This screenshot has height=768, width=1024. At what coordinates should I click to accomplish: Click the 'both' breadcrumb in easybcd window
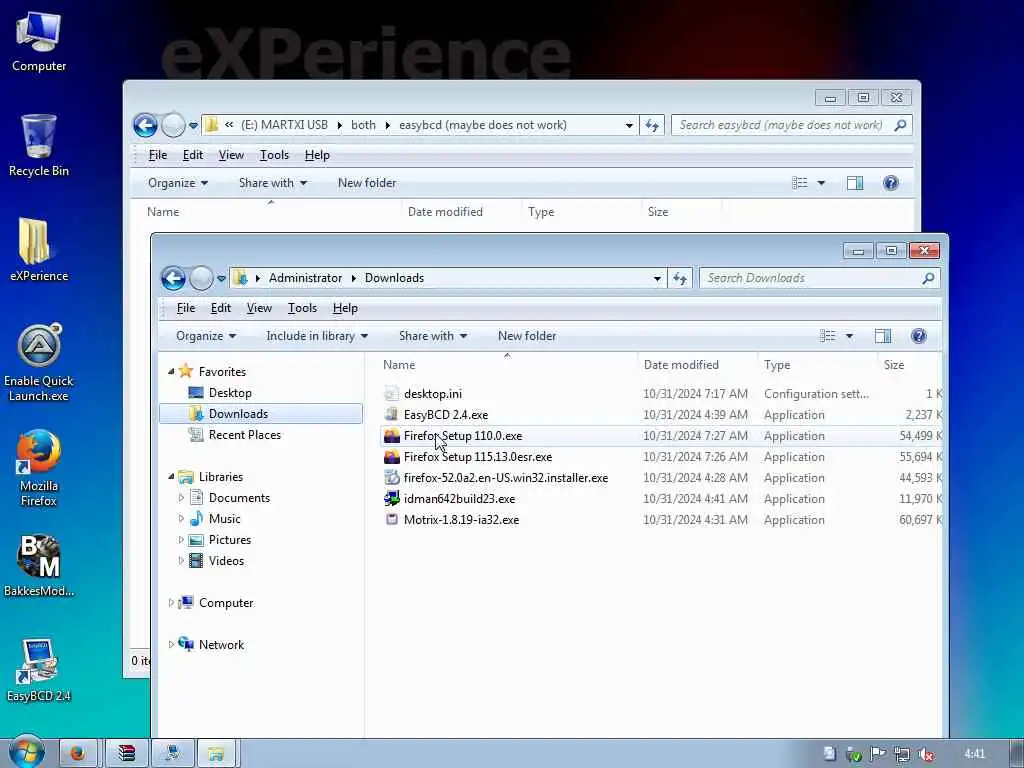[x=363, y=125]
